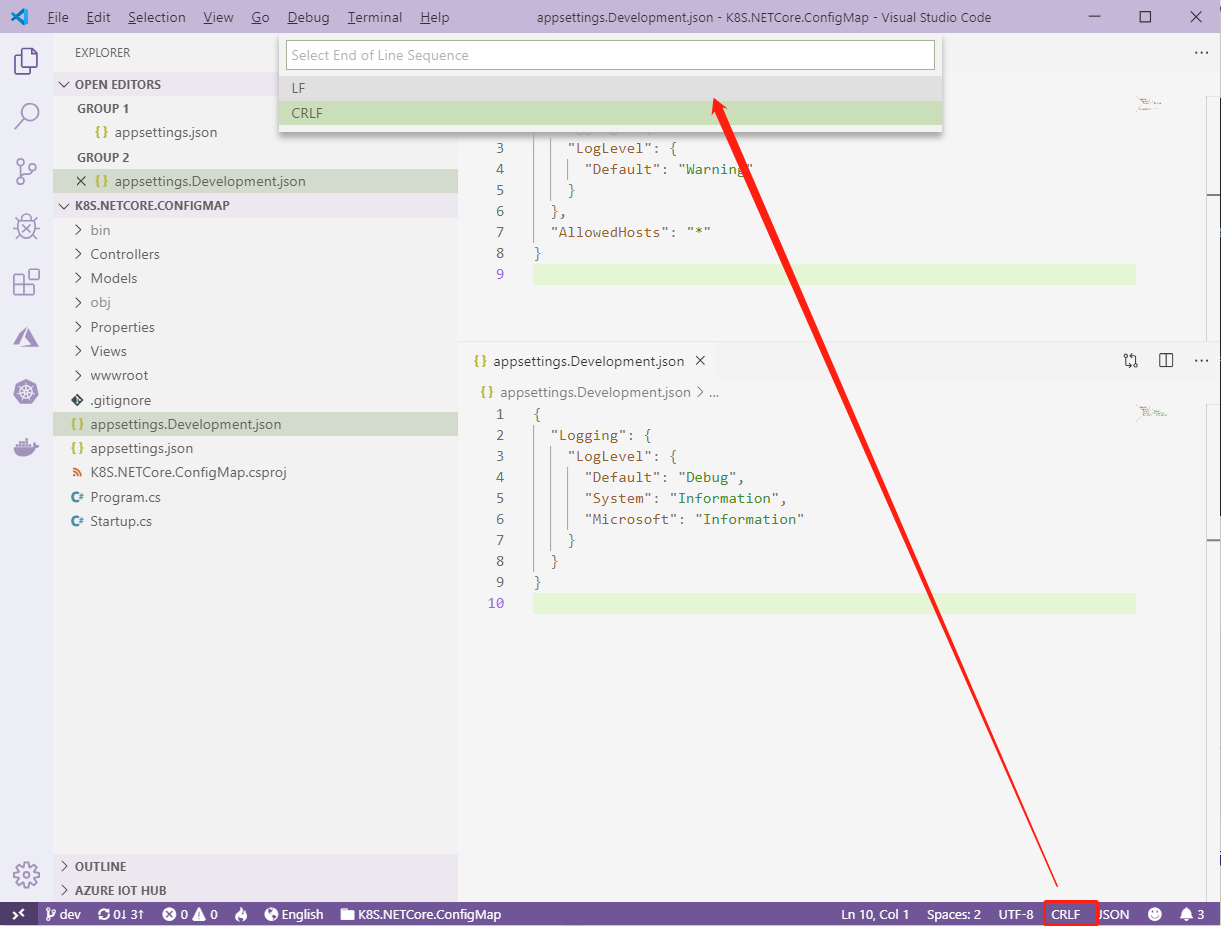
Task: Click the K8S.NETCore.ConfigMap folder status item
Action: coord(421,914)
